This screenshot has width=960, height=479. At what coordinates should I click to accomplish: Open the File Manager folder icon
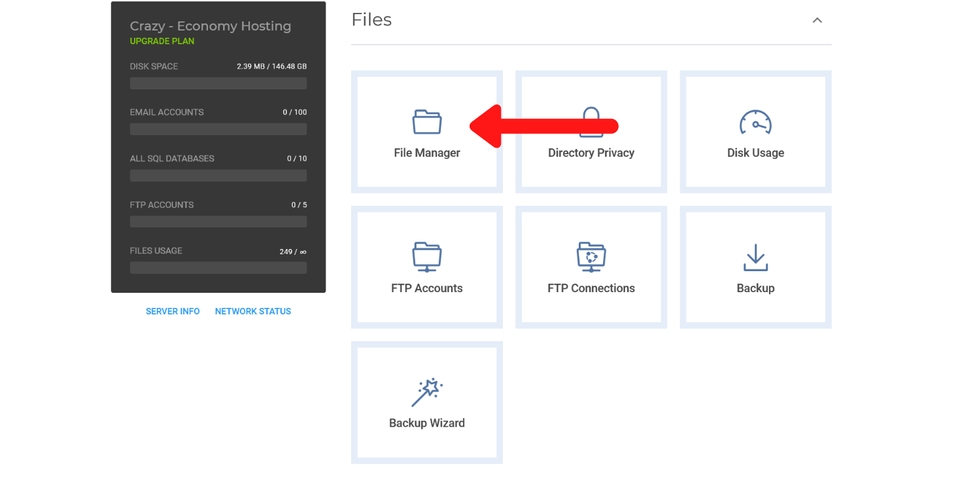pos(427,122)
